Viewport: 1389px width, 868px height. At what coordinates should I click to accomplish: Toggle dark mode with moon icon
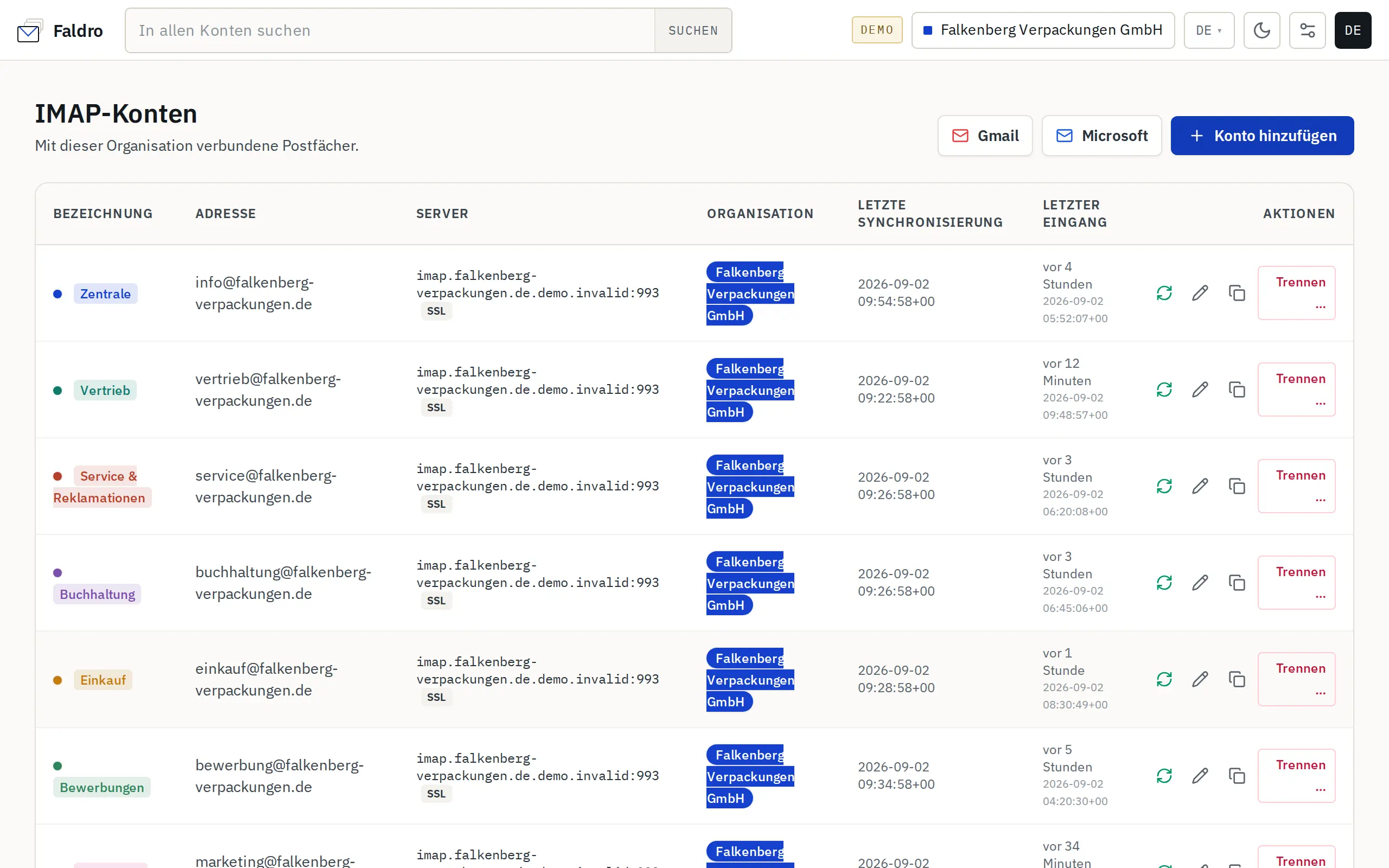tap(1261, 30)
